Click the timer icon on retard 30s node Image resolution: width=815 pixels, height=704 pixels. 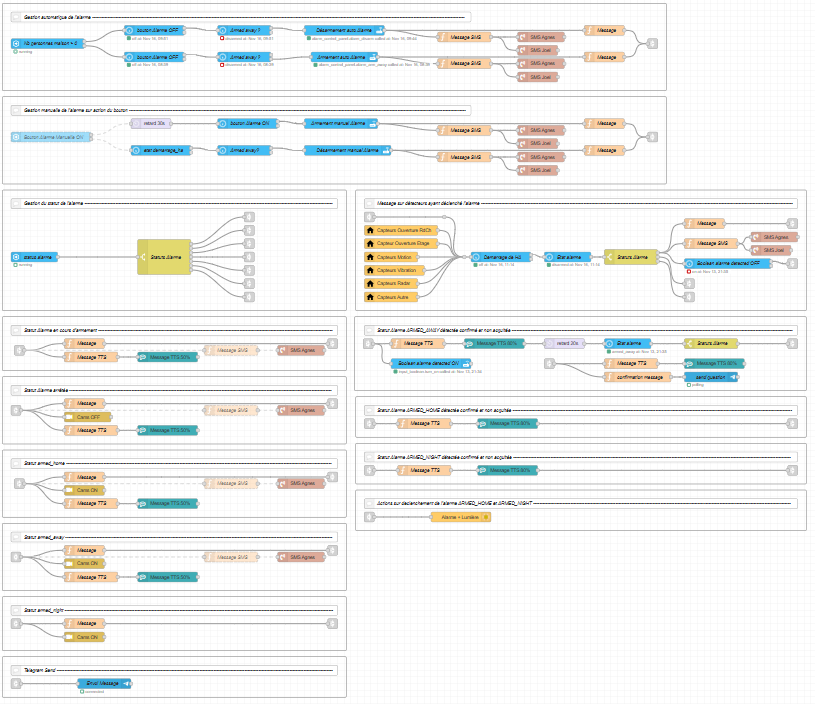pyautogui.click(x=137, y=123)
